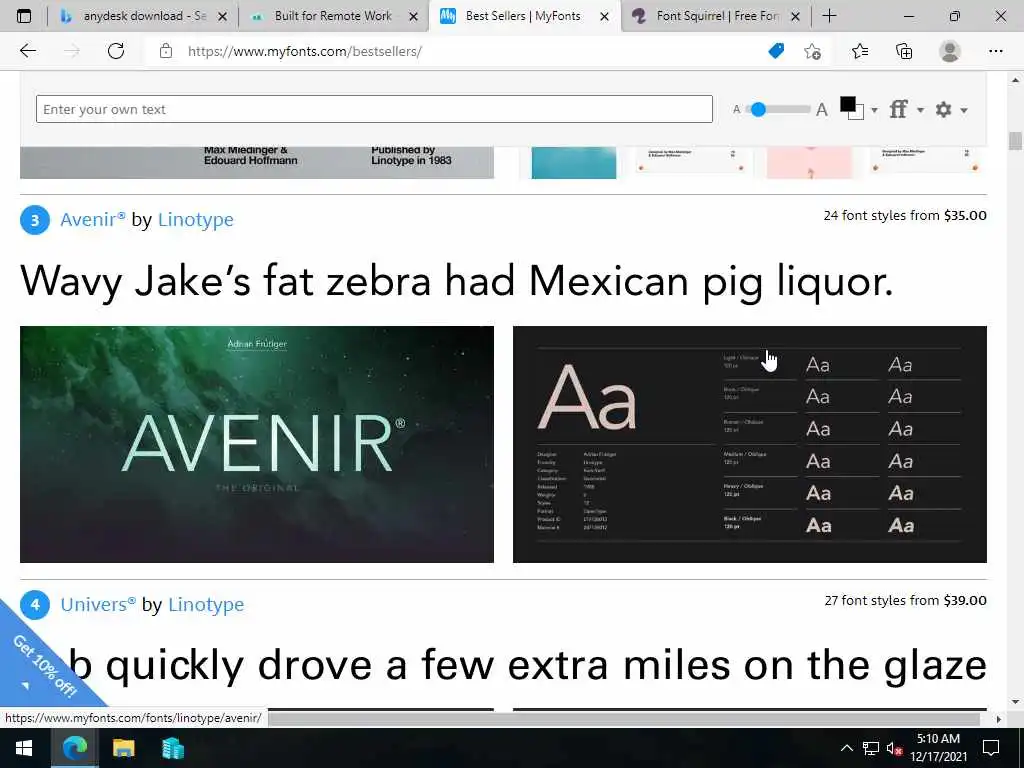Expand the settings gear dropdown arrow
This screenshot has height=768, width=1024.
pyautogui.click(x=963, y=110)
